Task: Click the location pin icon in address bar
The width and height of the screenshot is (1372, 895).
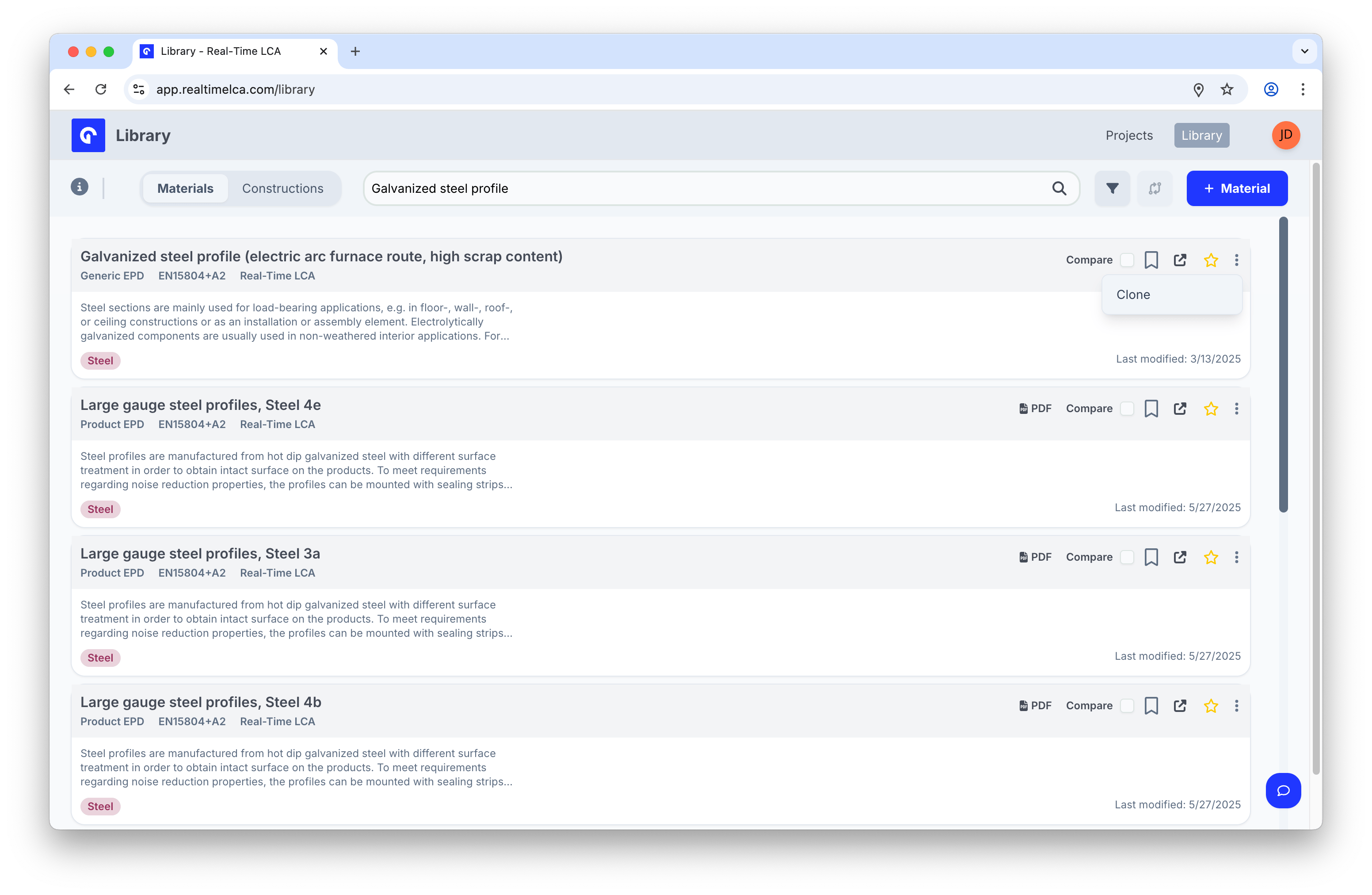Action: pos(1198,89)
